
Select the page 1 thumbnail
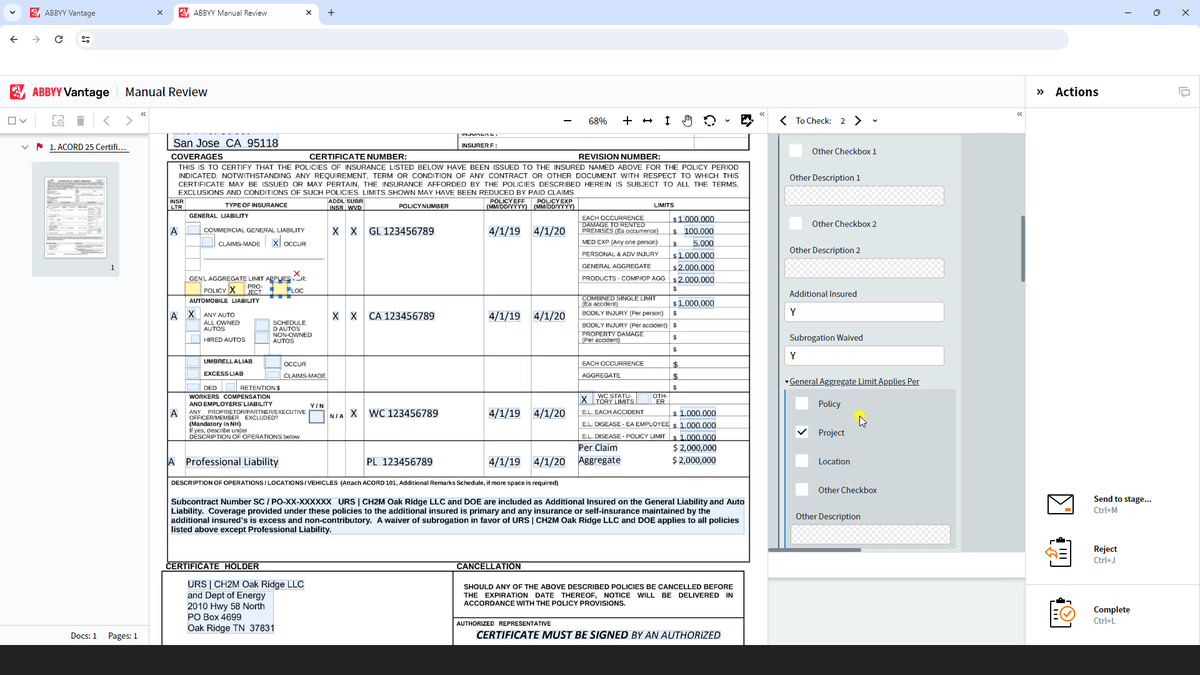point(75,218)
